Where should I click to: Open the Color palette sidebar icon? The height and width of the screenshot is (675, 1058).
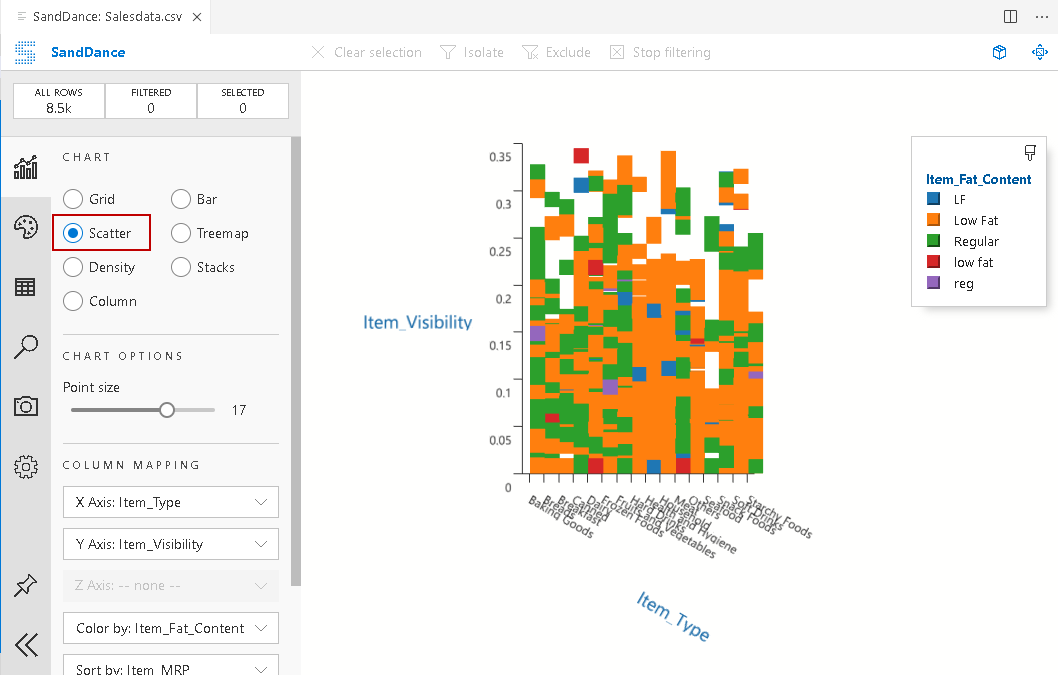[x=26, y=227]
